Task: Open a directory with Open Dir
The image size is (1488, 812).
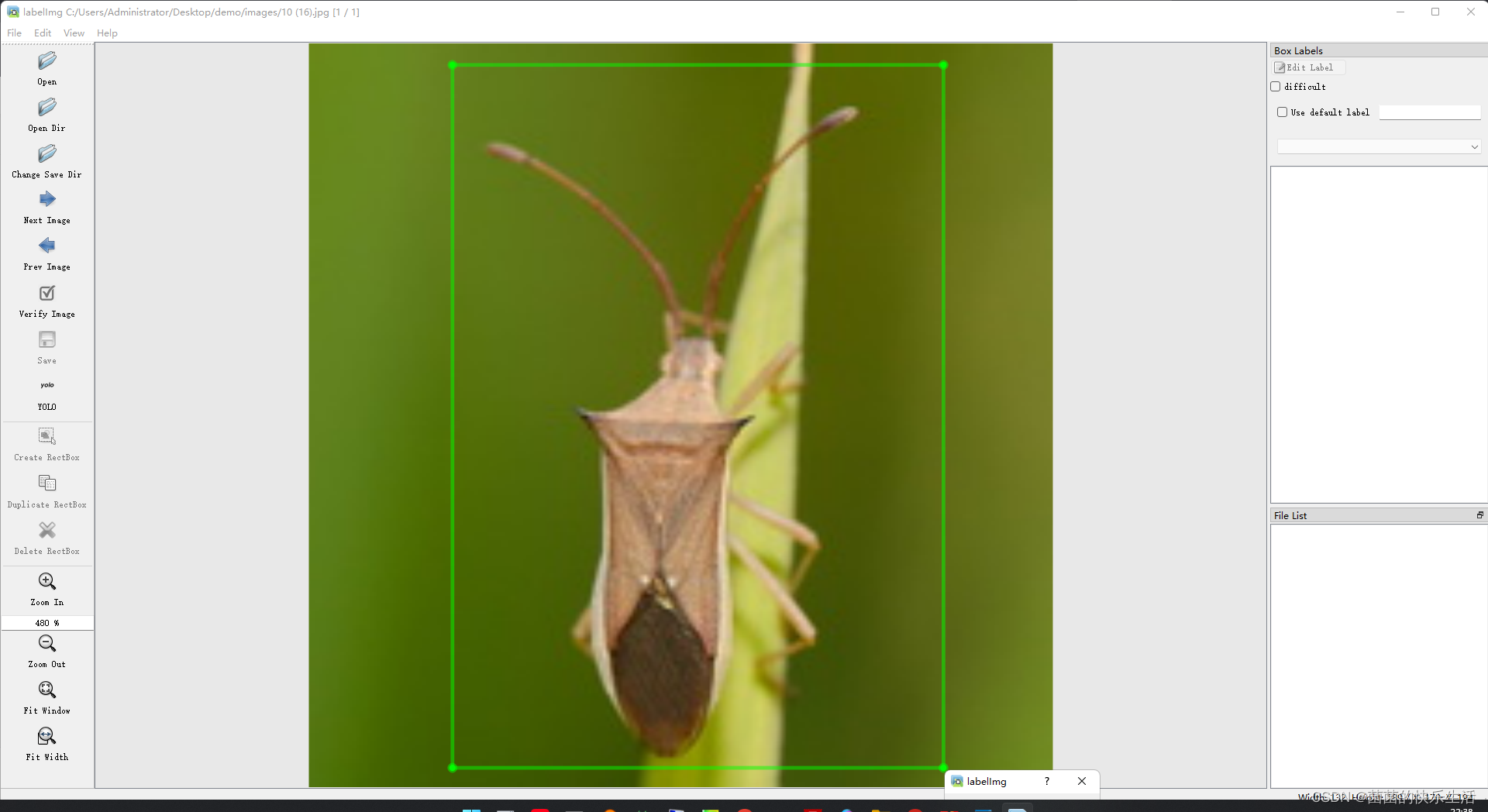Action: coord(47,115)
